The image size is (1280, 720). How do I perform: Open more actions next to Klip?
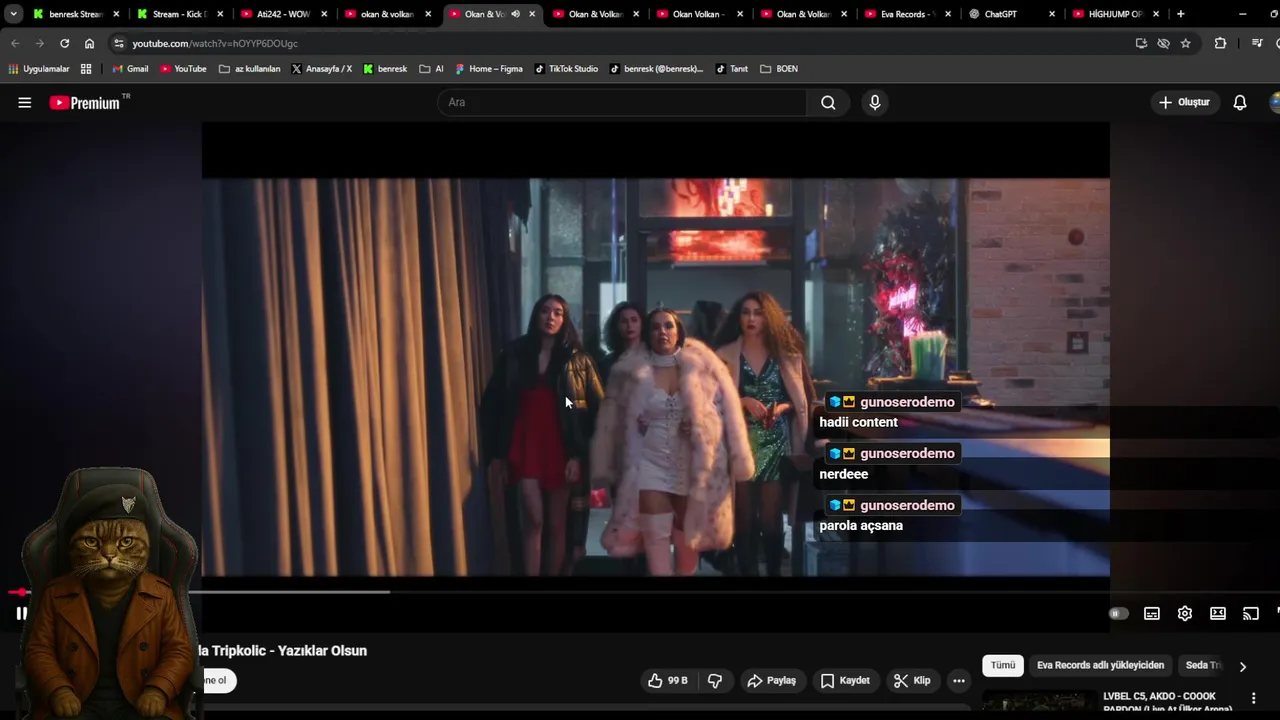coord(959,680)
